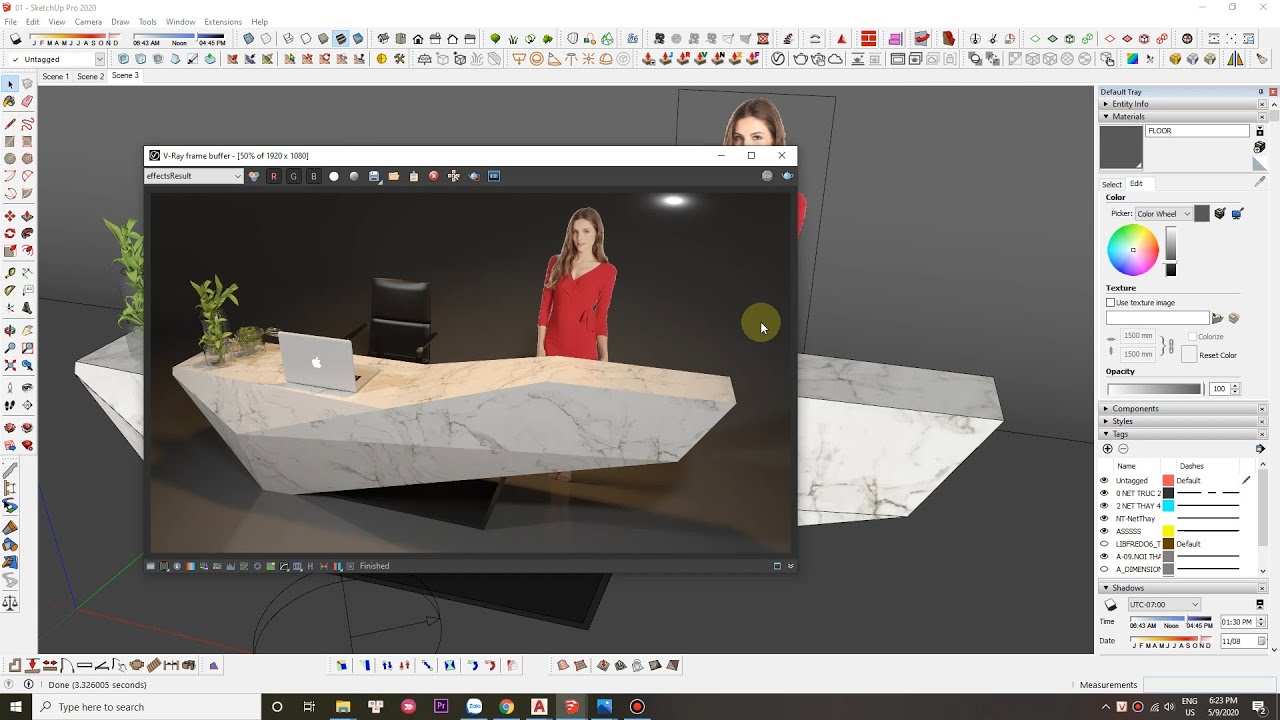The height and width of the screenshot is (720, 1280).
Task: Open the Untagged tag dropdown in toolbar
Action: click(x=57, y=59)
